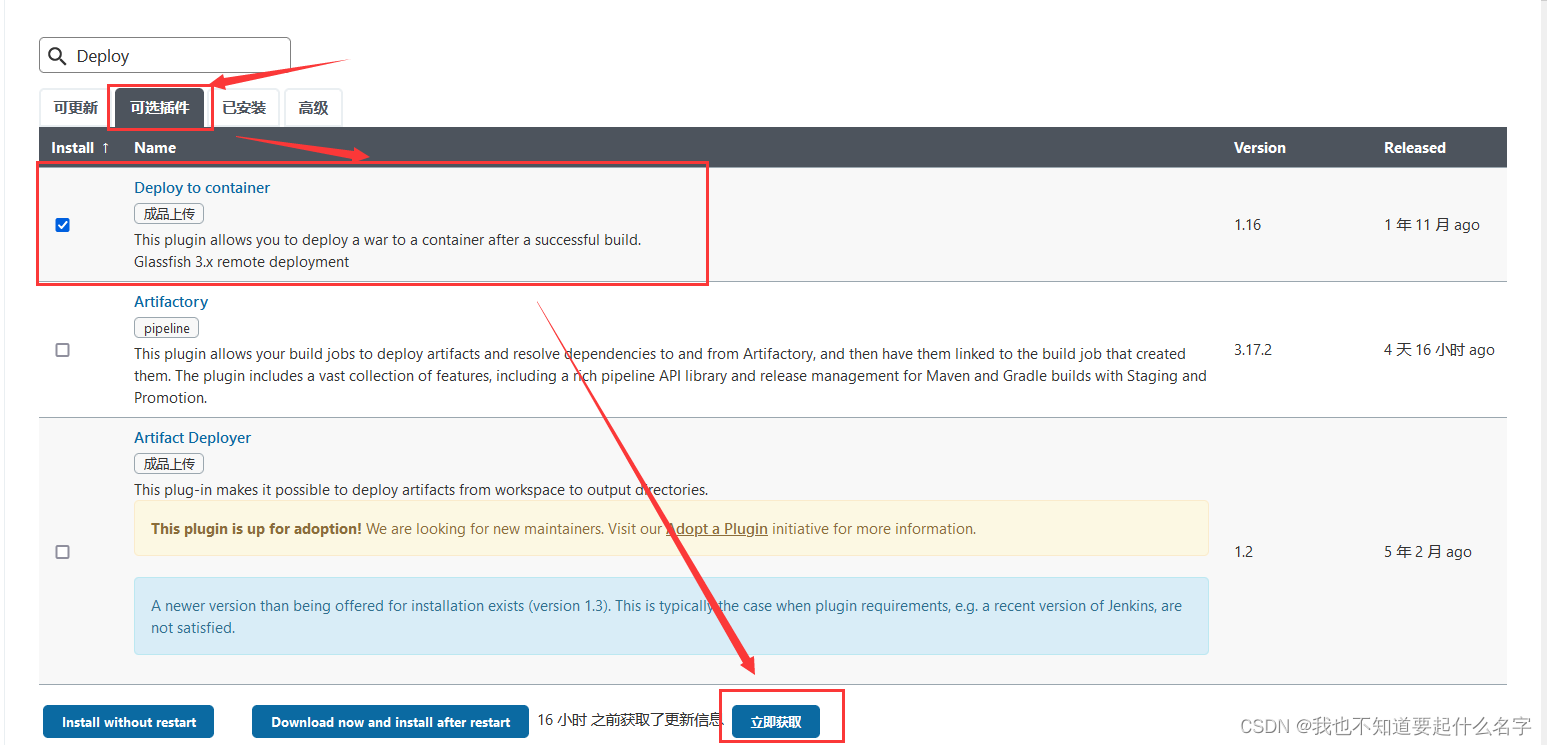Sort by the Name column header
Viewport: 1547px width, 745px height.
click(155, 148)
